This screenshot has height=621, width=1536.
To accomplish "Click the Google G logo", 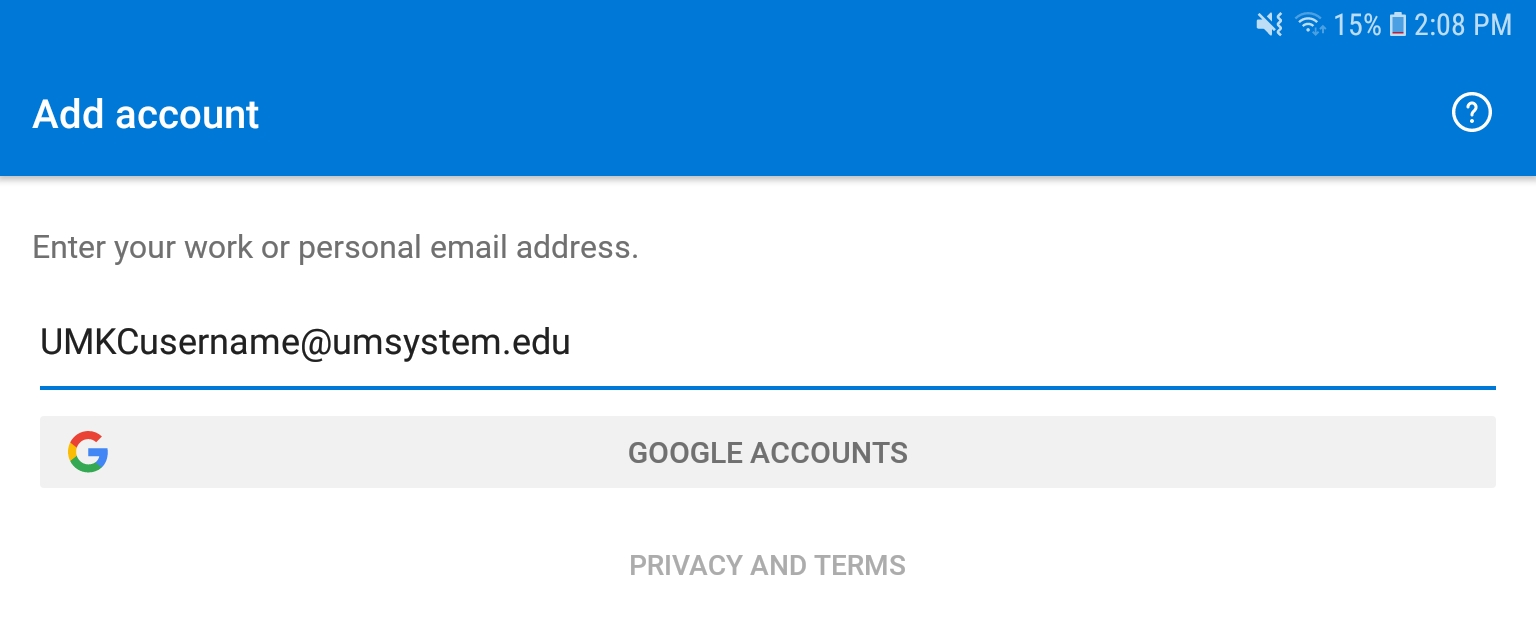I will pos(88,452).
